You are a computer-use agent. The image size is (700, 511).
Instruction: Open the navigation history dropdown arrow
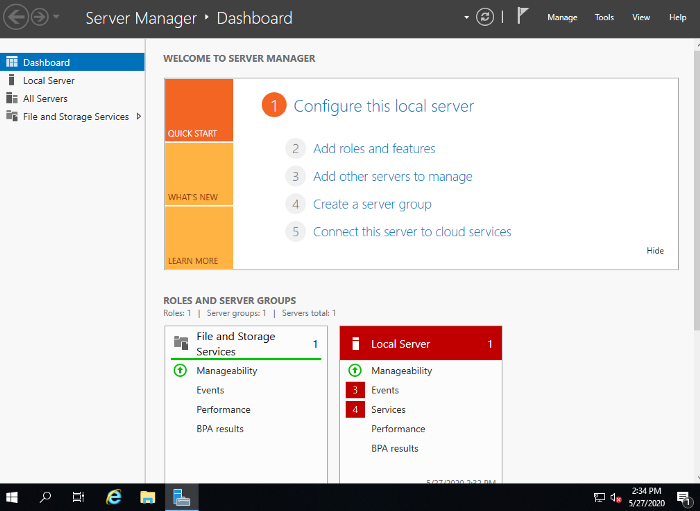(56, 17)
